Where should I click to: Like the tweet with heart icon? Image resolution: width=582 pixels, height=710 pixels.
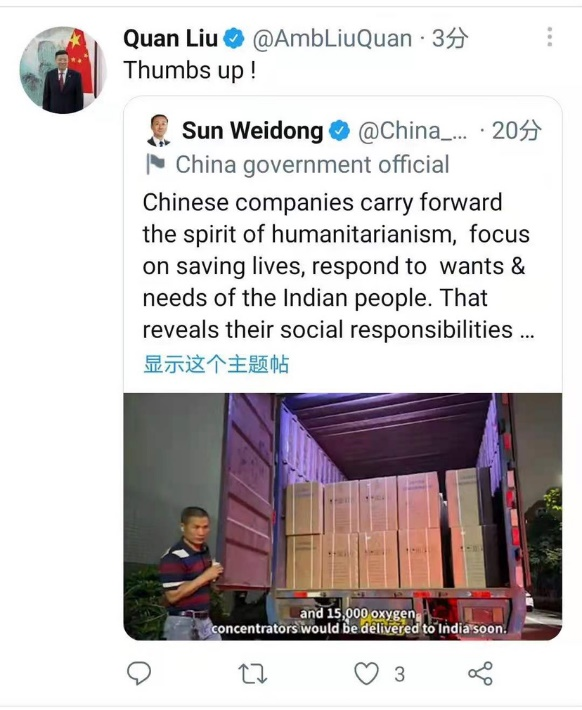click(366, 673)
